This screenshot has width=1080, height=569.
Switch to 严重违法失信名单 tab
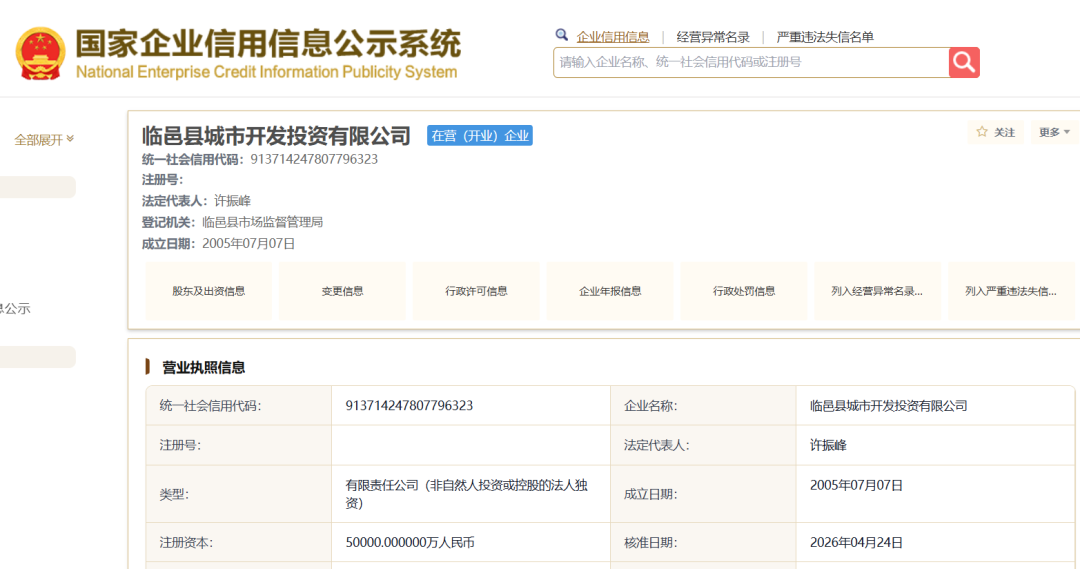(x=825, y=37)
